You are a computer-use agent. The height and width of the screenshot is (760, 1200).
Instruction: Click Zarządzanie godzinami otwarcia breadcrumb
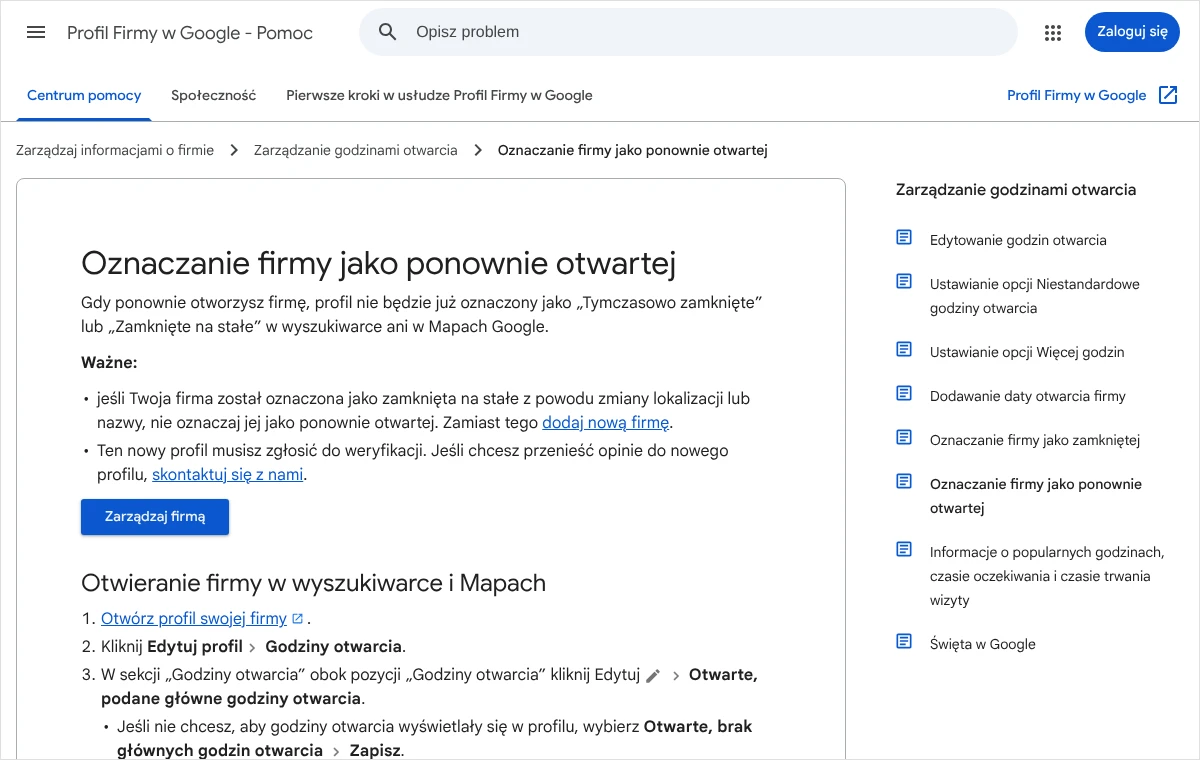click(355, 150)
